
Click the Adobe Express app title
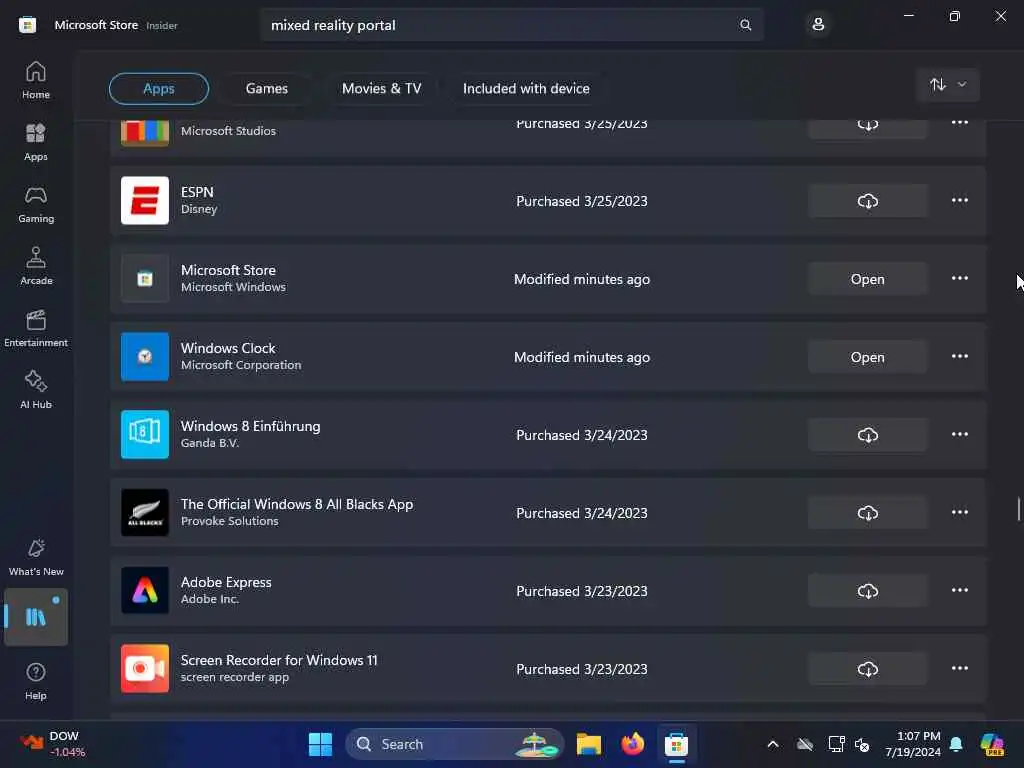(x=226, y=582)
